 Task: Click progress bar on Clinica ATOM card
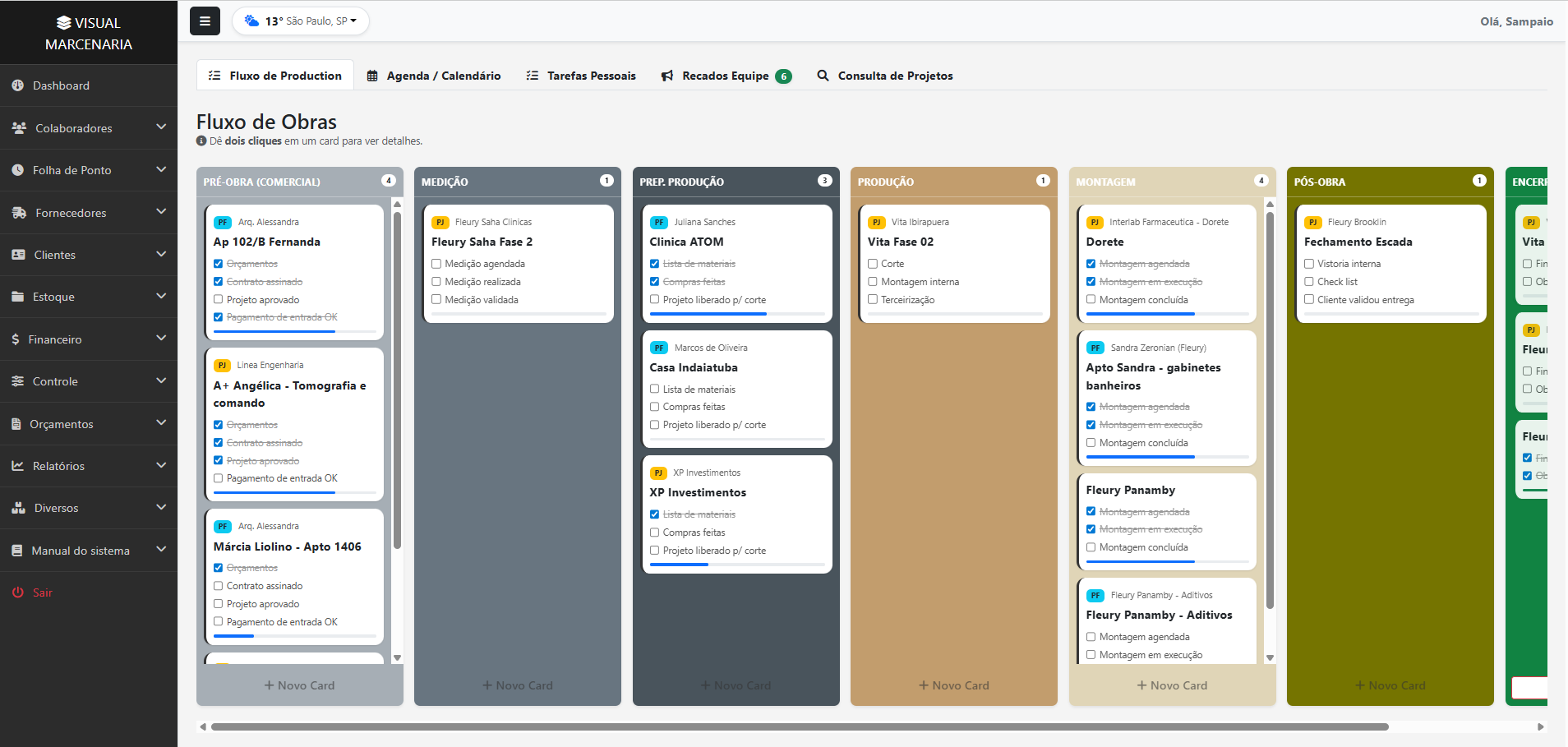(737, 314)
